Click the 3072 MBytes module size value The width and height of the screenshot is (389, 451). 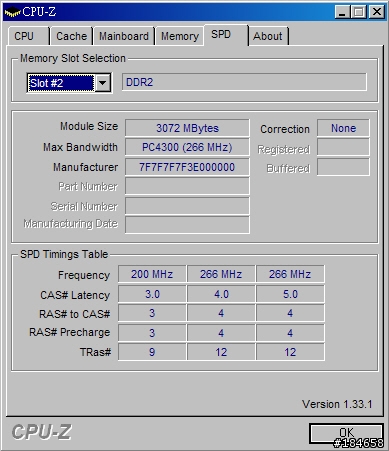(187, 128)
